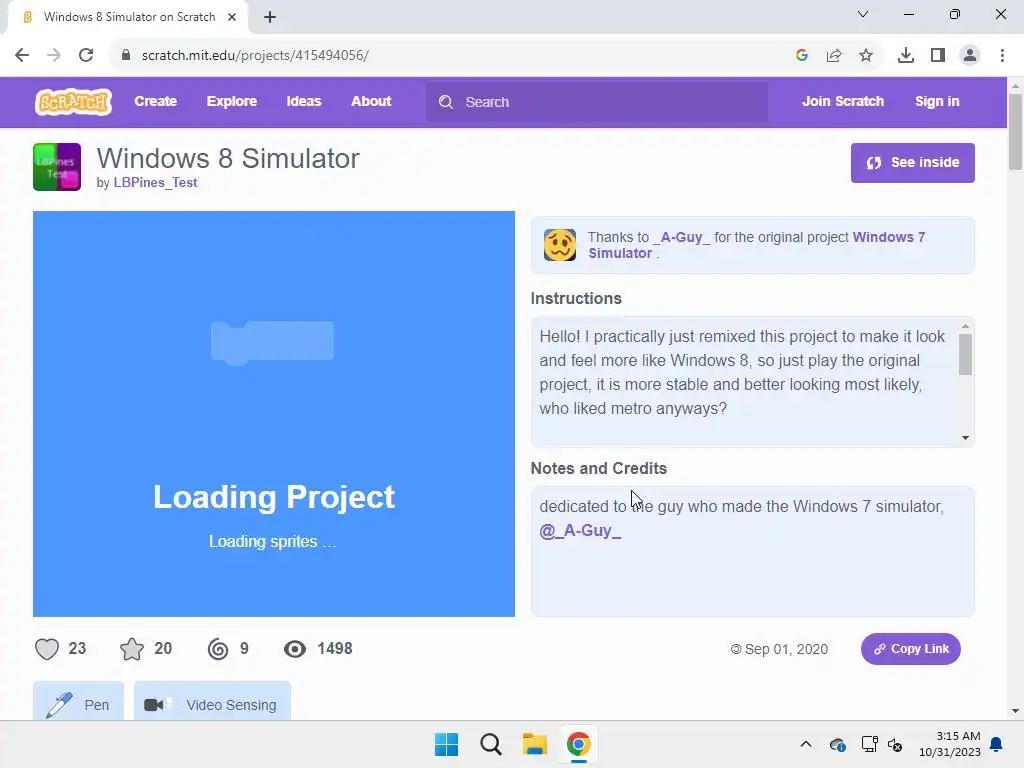Toggle the Chrome side panel icon
The height and width of the screenshot is (768, 1024).
click(938, 55)
